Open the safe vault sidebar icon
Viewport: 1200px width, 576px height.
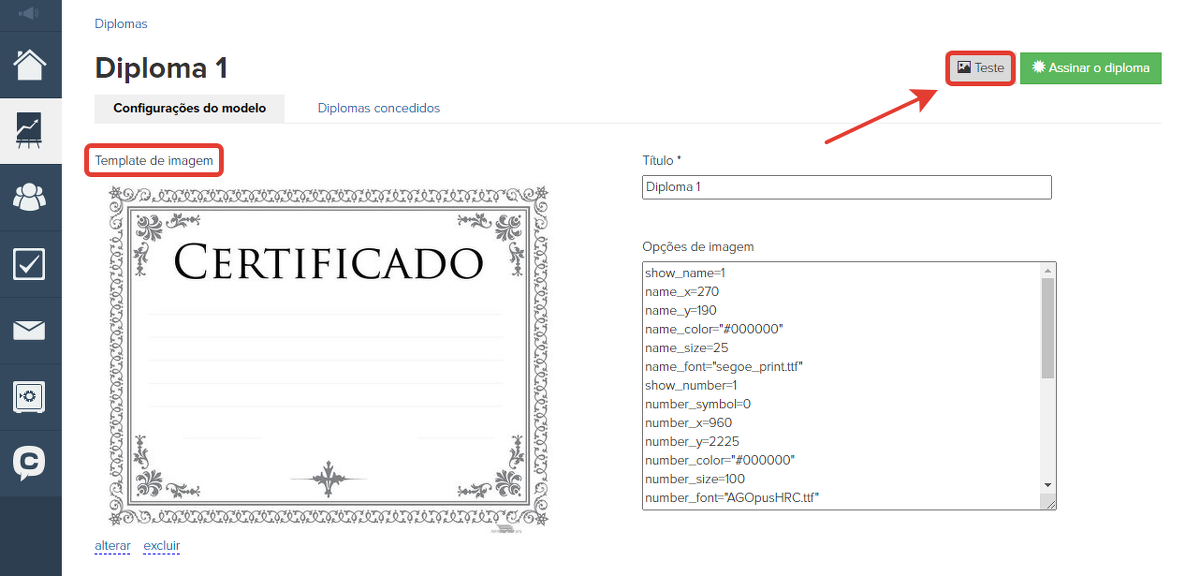(x=30, y=396)
